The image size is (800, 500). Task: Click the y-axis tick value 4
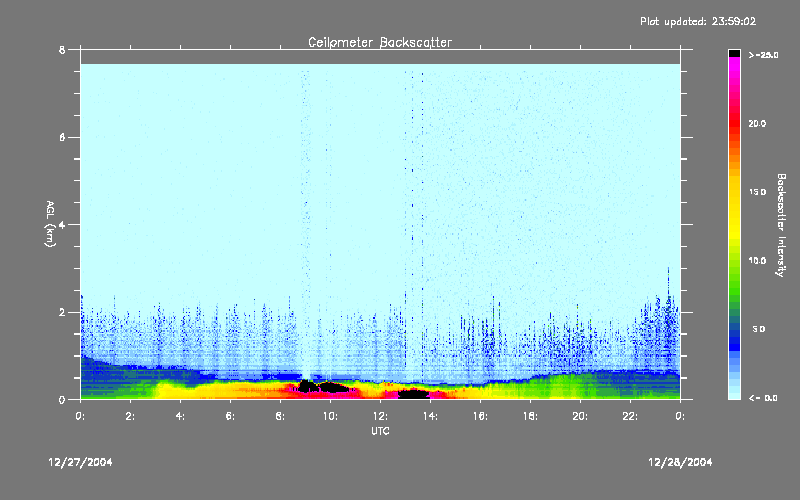62,225
